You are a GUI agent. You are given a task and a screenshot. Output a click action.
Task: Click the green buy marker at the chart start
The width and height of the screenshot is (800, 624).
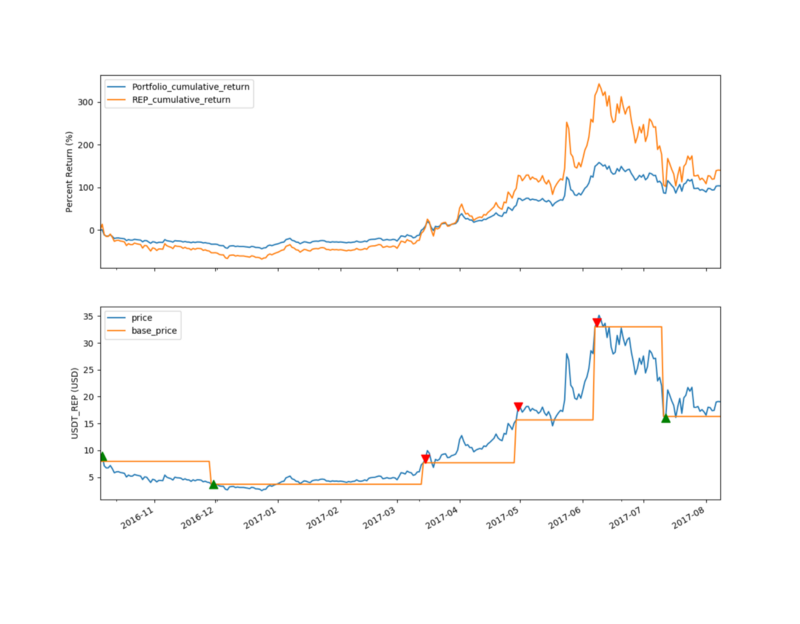pyautogui.click(x=102, y=456)
